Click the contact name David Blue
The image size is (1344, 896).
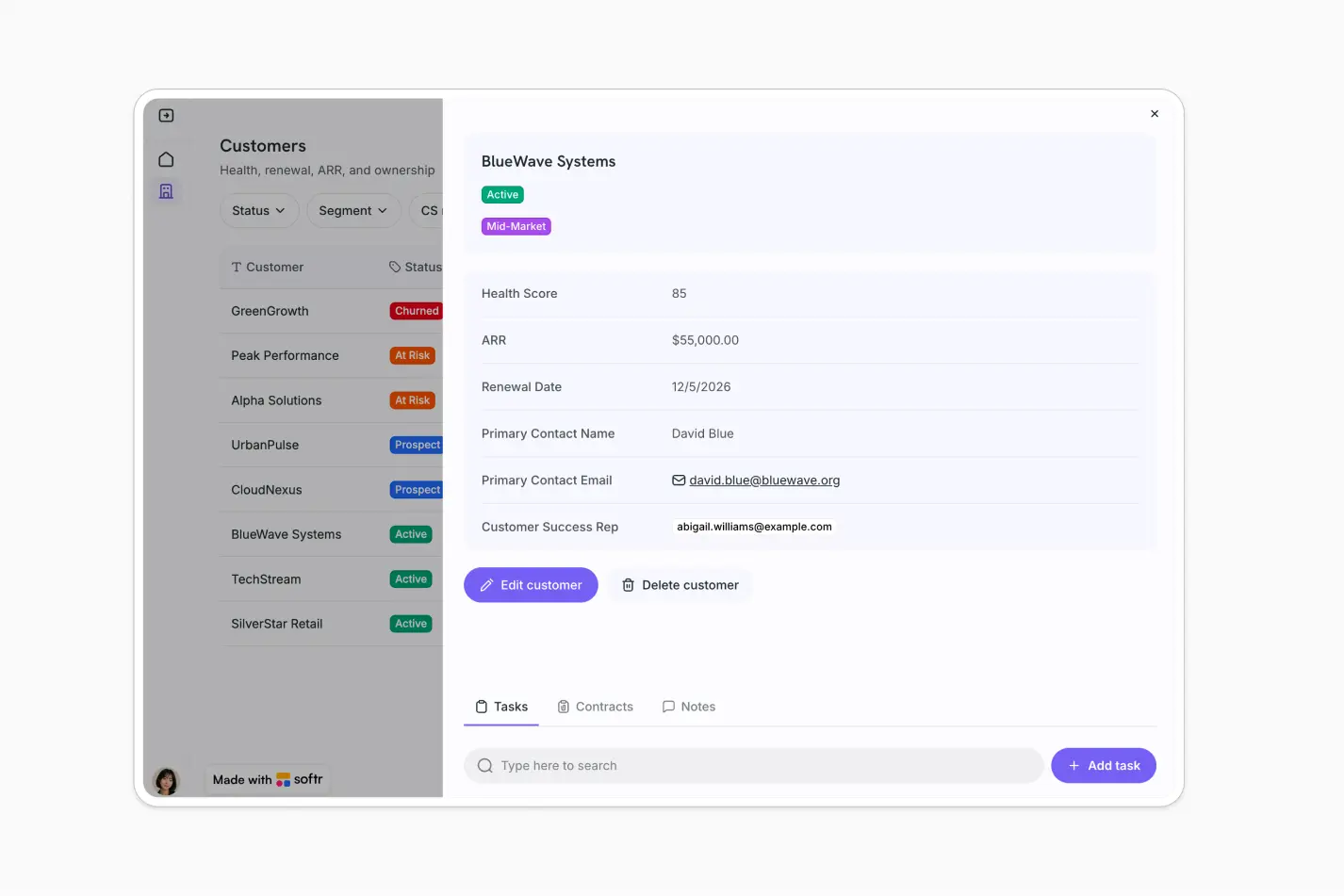coord(702,433)
